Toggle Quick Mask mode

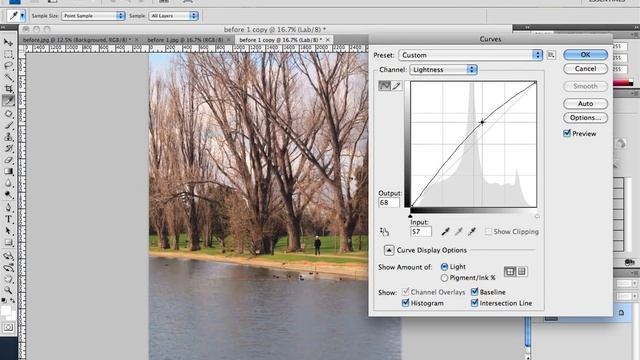click(8, 327)
